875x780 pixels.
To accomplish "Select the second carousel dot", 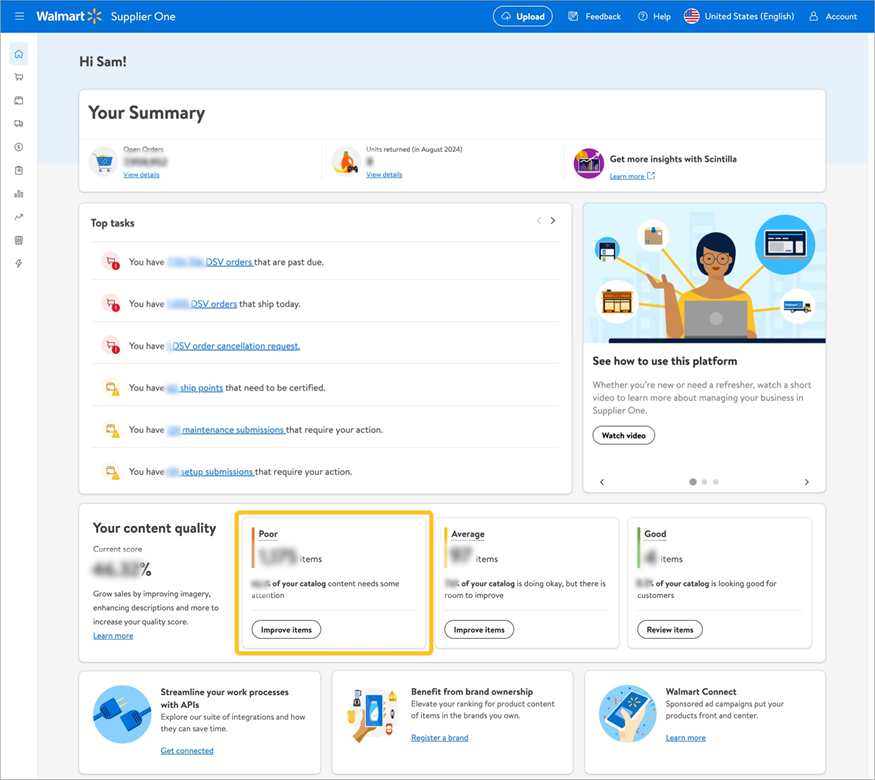I will [x=704, y=482].
